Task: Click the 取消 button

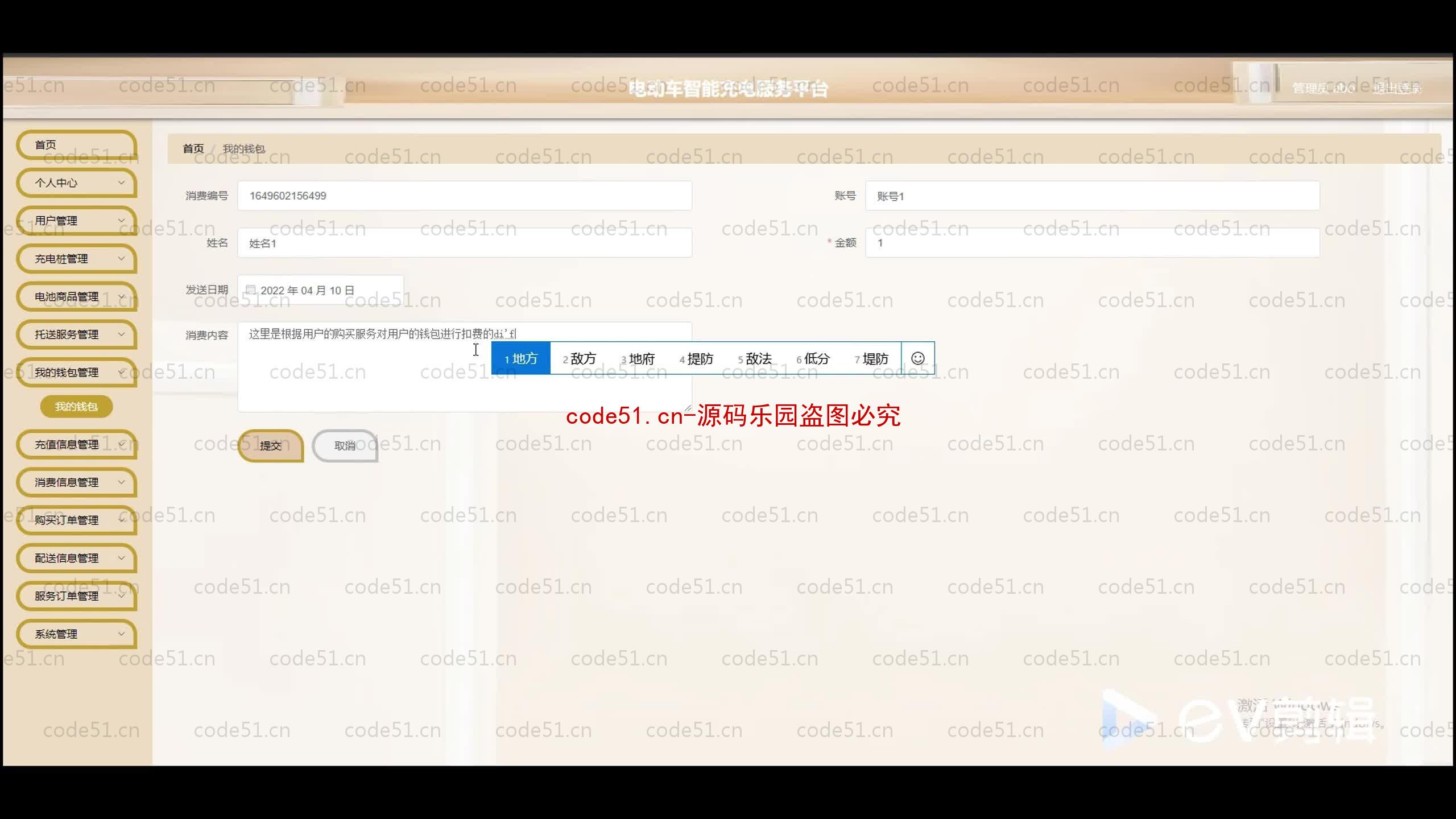Action: click(345, 446)
